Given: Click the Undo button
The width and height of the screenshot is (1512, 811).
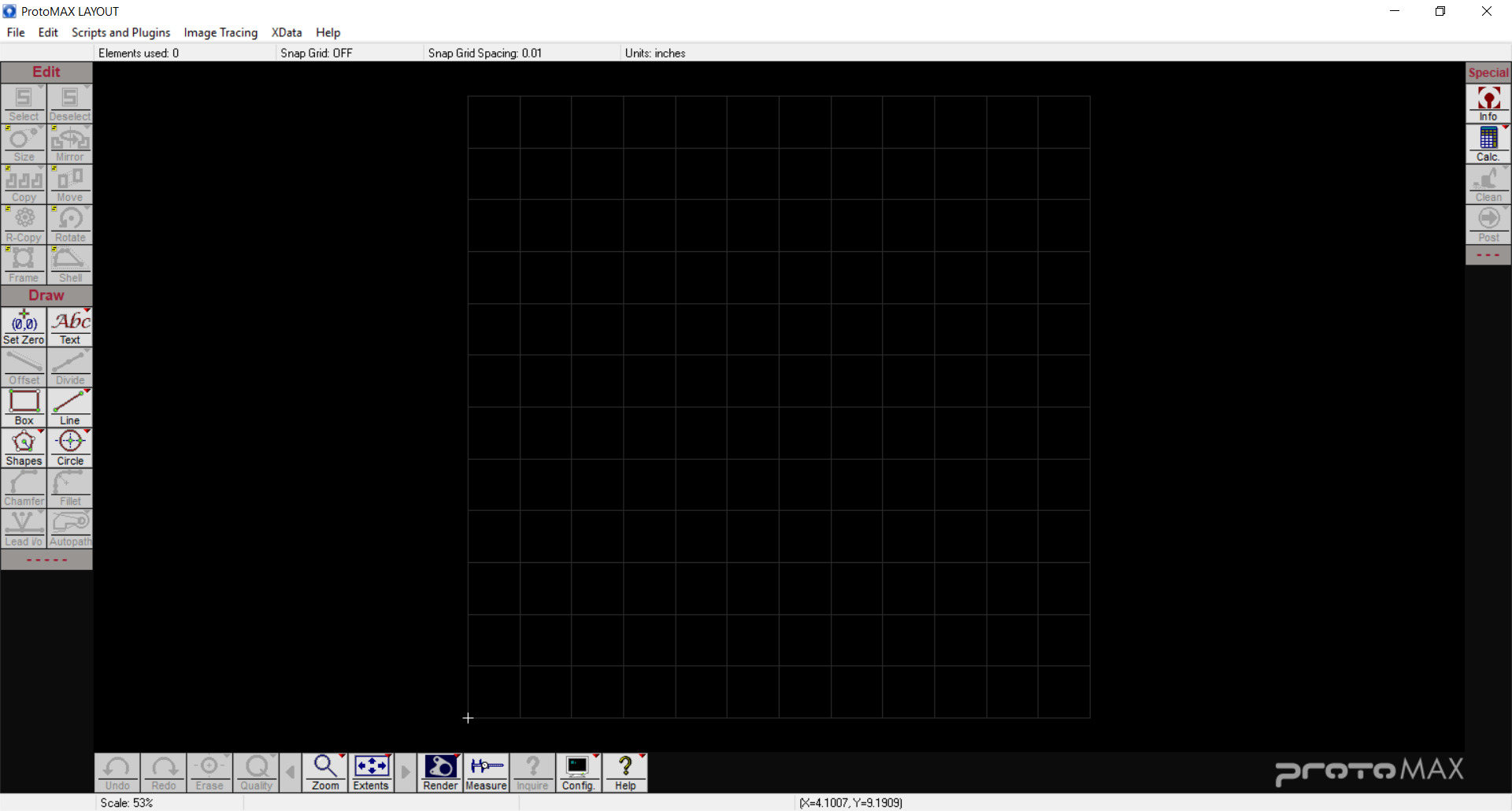Looking at the screenshot, I should pyautogui.click(x=117, y=772).
